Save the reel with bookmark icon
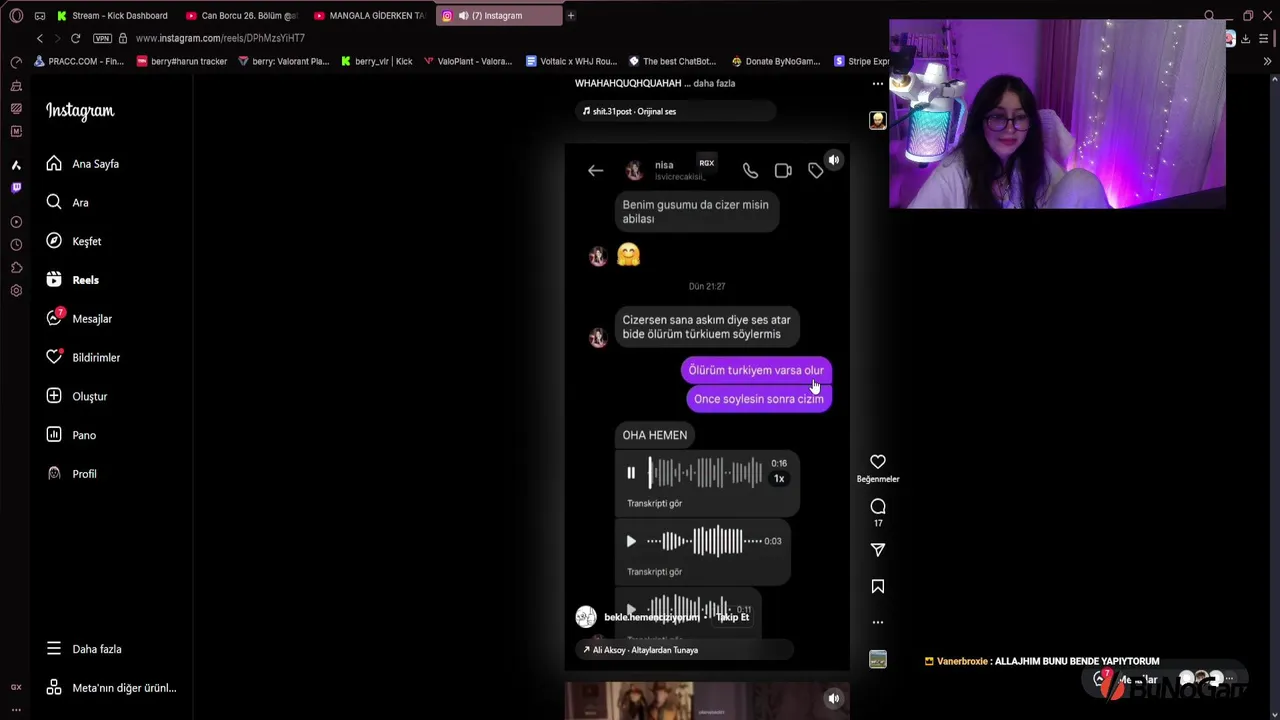Viewport: 1280px width, 720px height. (877, 586)
